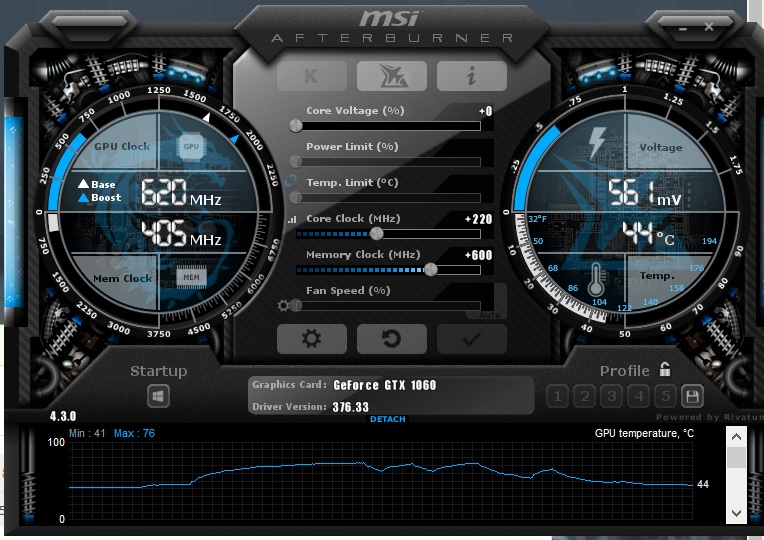Close the Afterburner window
Screen dimensions: 764x540
click(709, 27)
